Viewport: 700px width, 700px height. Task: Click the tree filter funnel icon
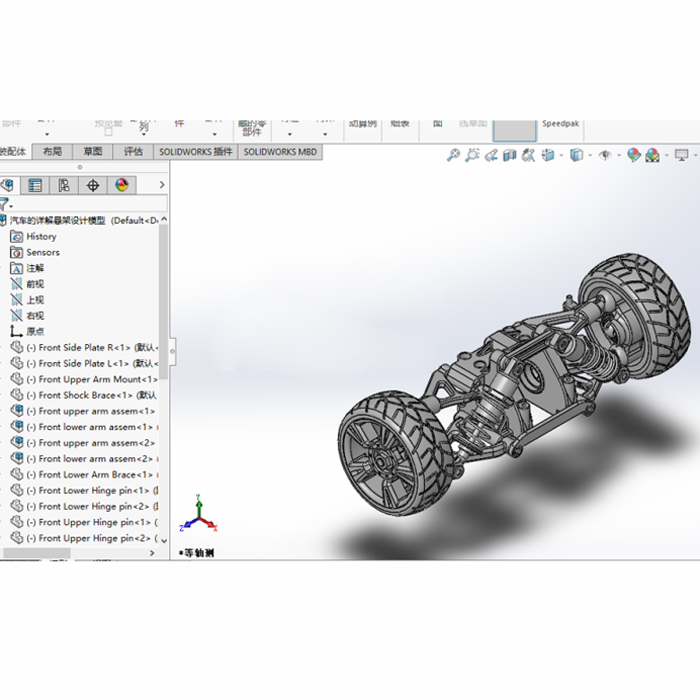pyautogui.click(x=4, y=204)
